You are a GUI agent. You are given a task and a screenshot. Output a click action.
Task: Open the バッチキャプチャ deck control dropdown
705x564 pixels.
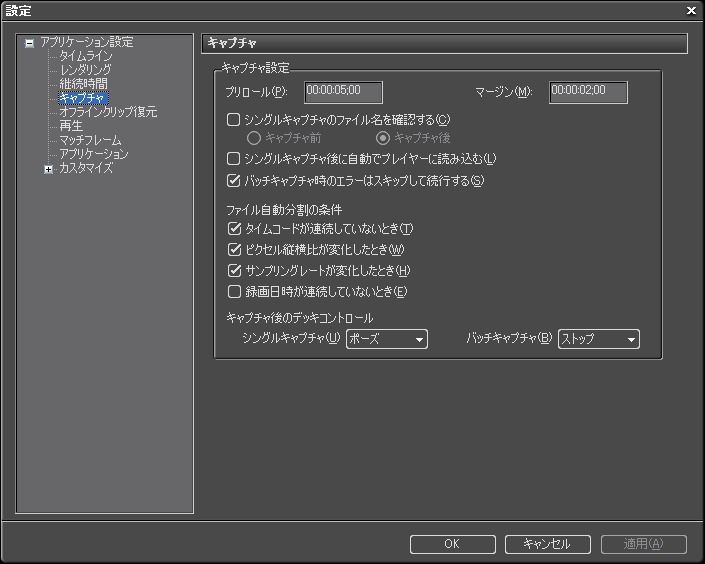[x=598, y=339]
